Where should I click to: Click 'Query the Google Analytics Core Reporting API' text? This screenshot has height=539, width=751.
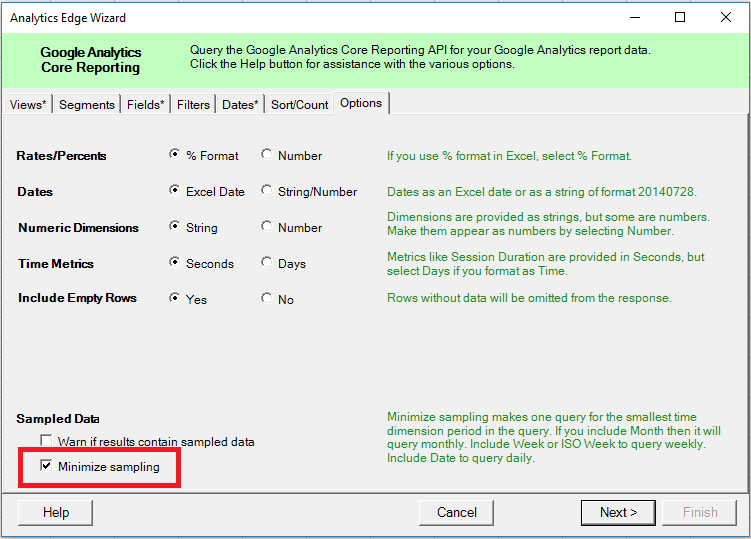[420, 57]
